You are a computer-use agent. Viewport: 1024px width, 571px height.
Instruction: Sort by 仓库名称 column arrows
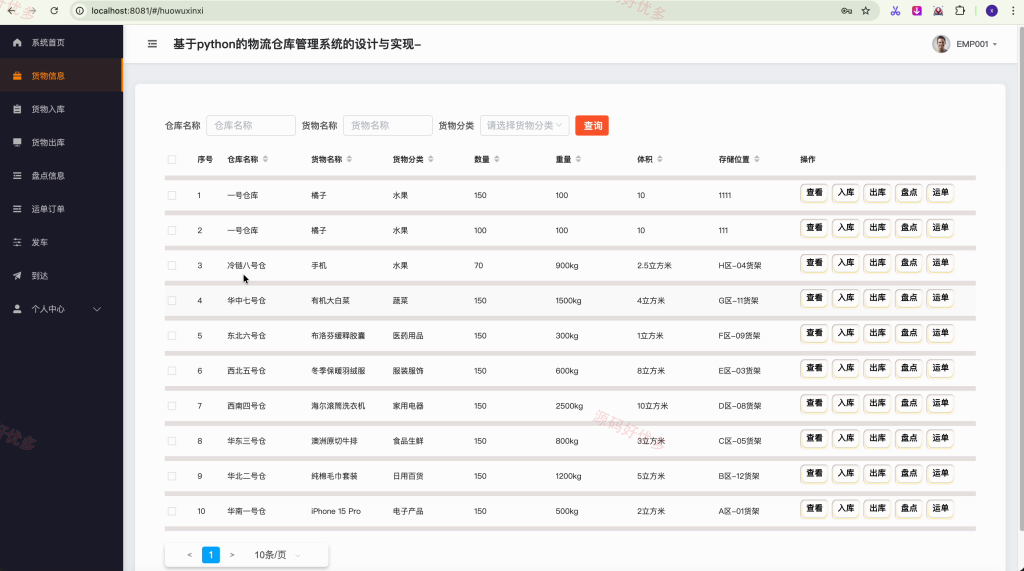[265, 159]
